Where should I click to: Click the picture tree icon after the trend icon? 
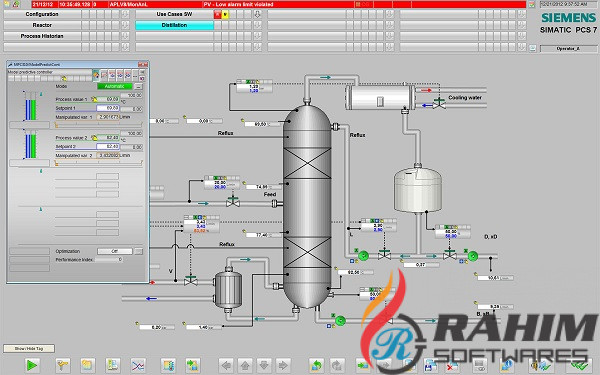click(x=168, y=365)
